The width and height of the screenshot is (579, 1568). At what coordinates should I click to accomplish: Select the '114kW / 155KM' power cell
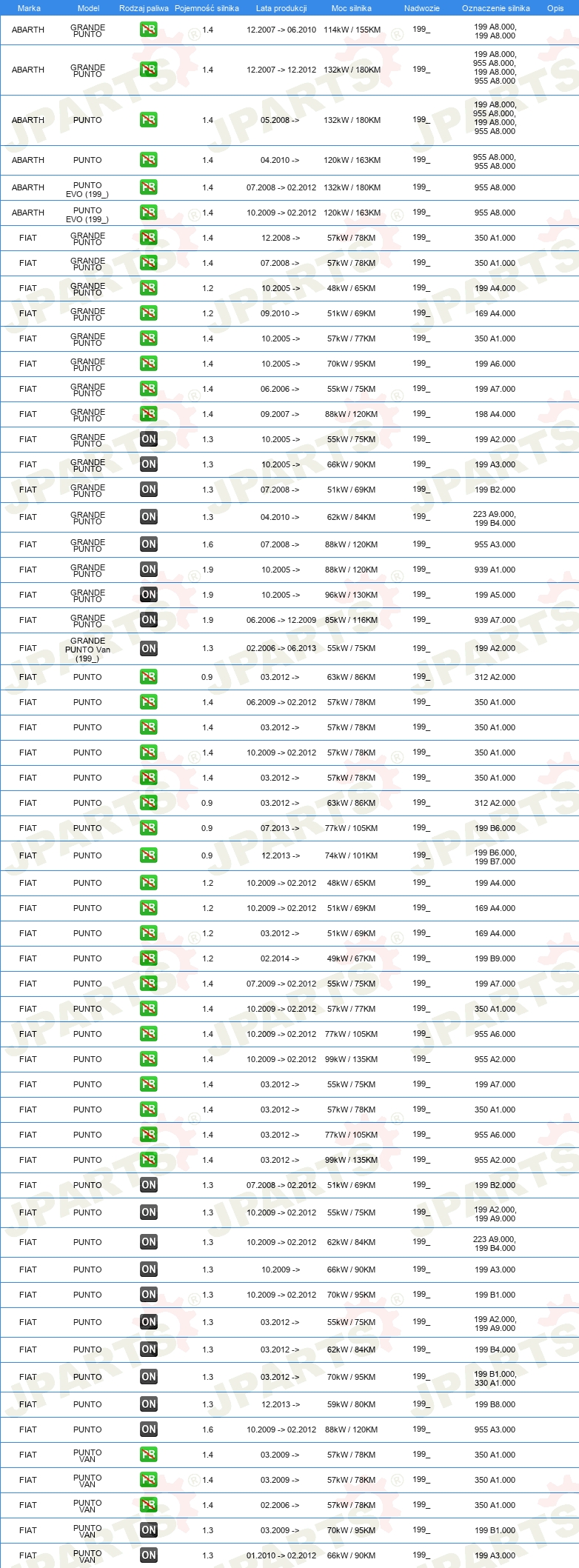tap(352, 30)
